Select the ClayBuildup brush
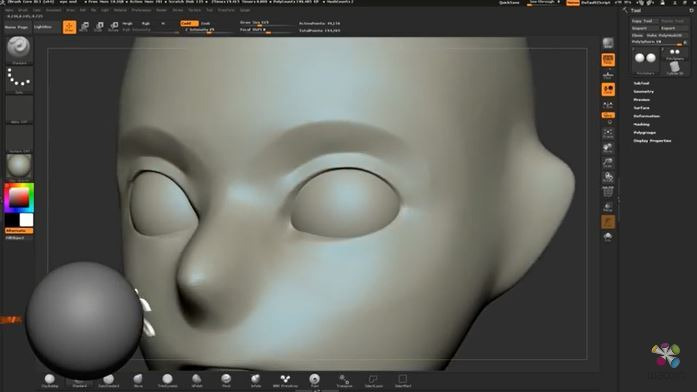697x392 pixels. 49,380
